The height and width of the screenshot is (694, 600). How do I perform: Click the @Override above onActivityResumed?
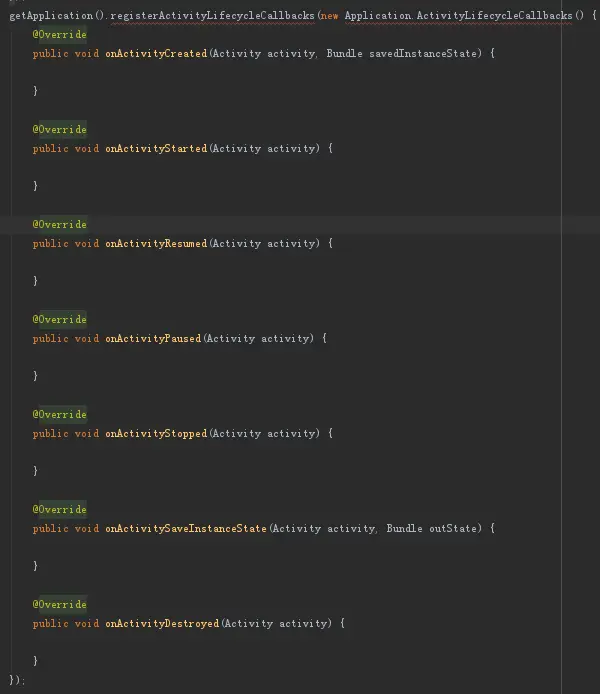pos(60,224)
